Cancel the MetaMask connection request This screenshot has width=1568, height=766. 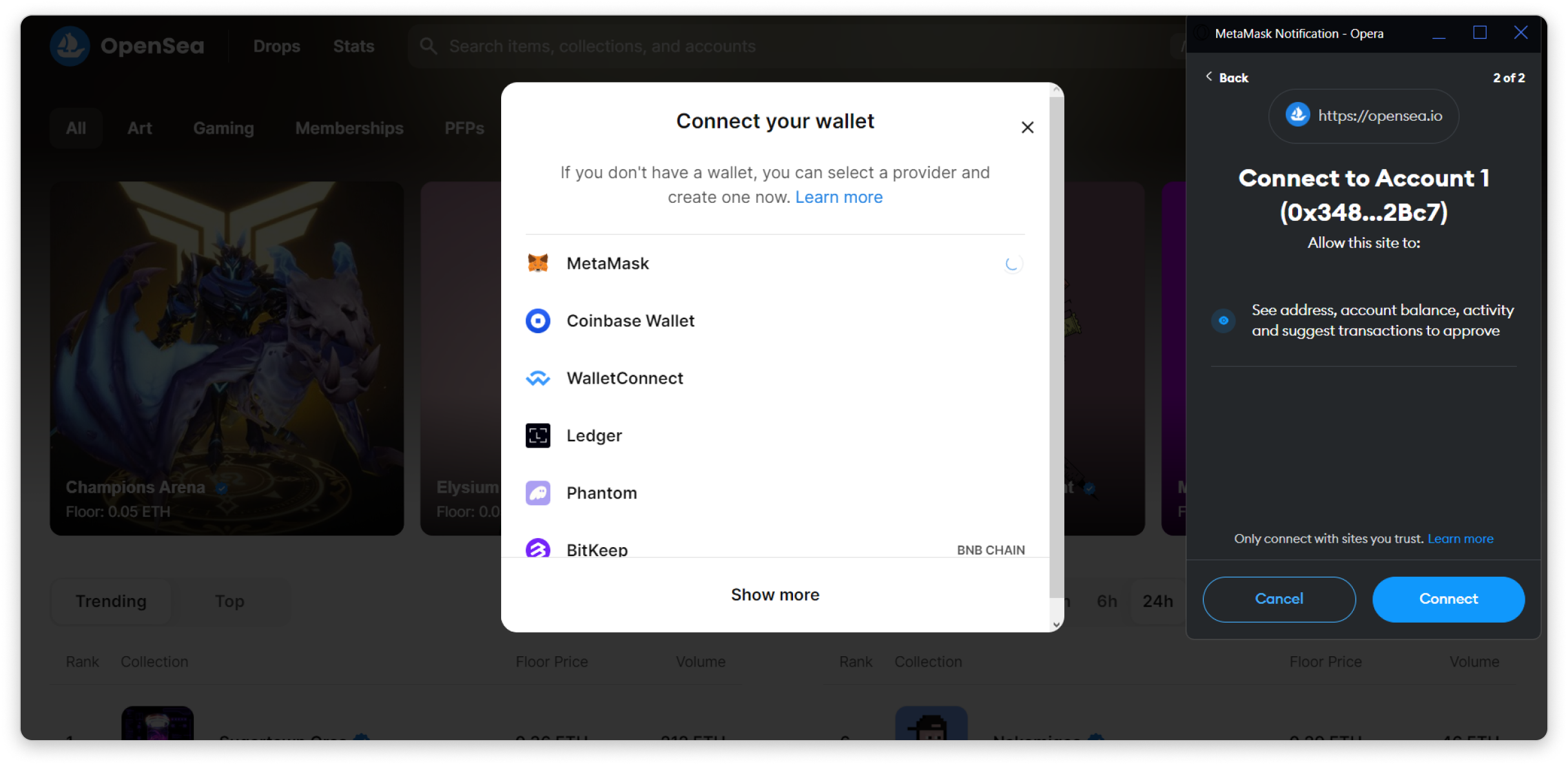[1279, 599]
